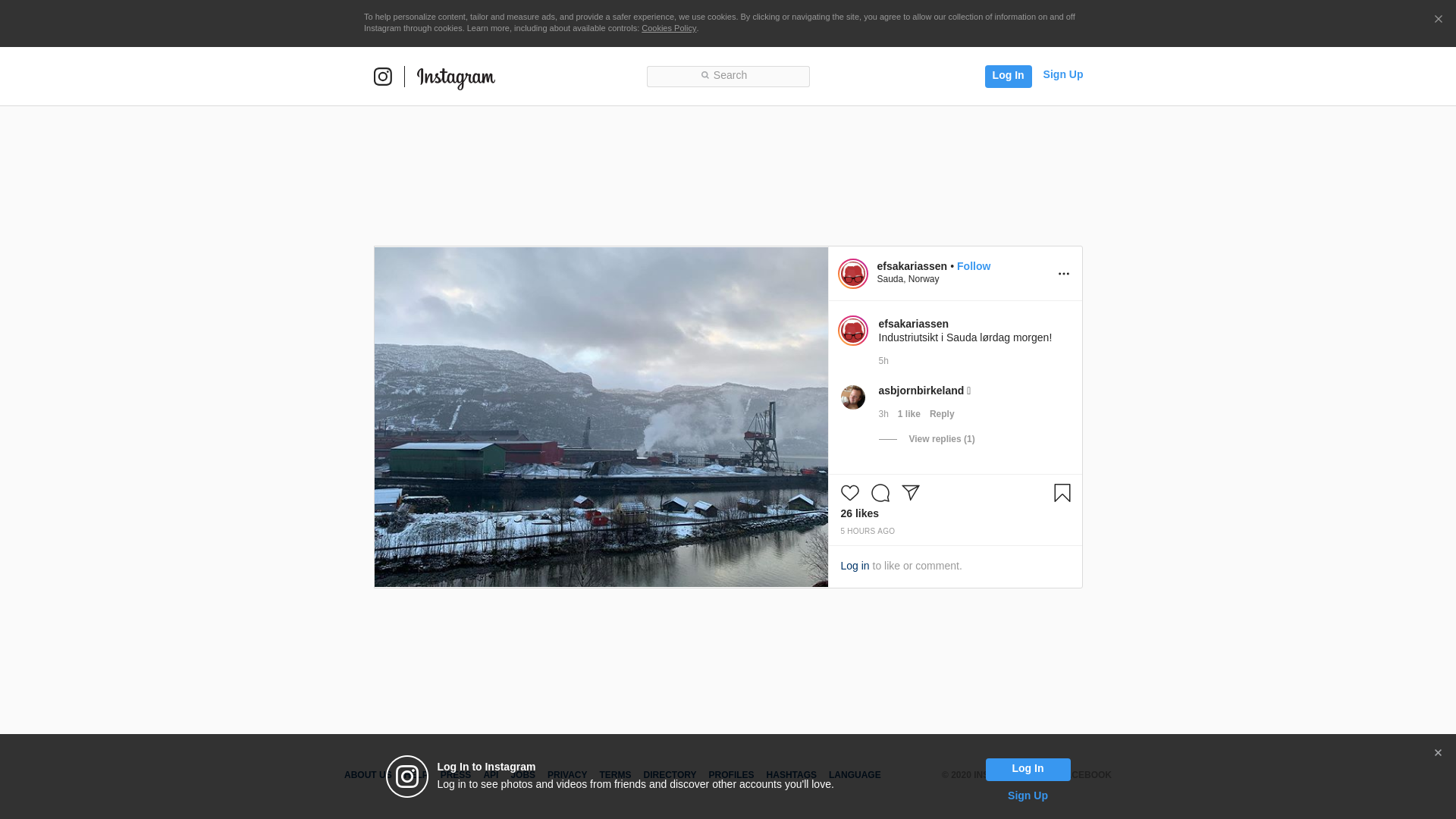Image resolution: width=1456 pixels, height=819 pixels.
Task: Open asbjornbirkeland commenter avatar
Action: 853,397
